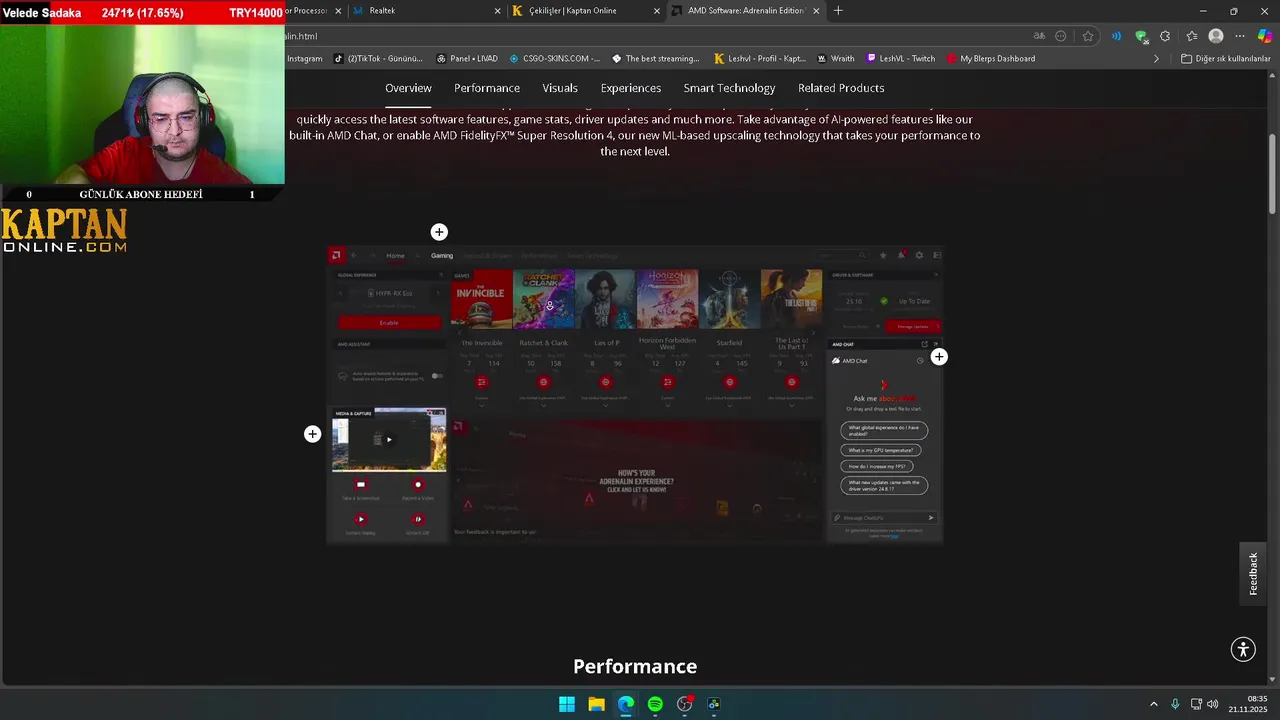
Task: Open the network icon in the system tray
Action: pos(1195,704)
